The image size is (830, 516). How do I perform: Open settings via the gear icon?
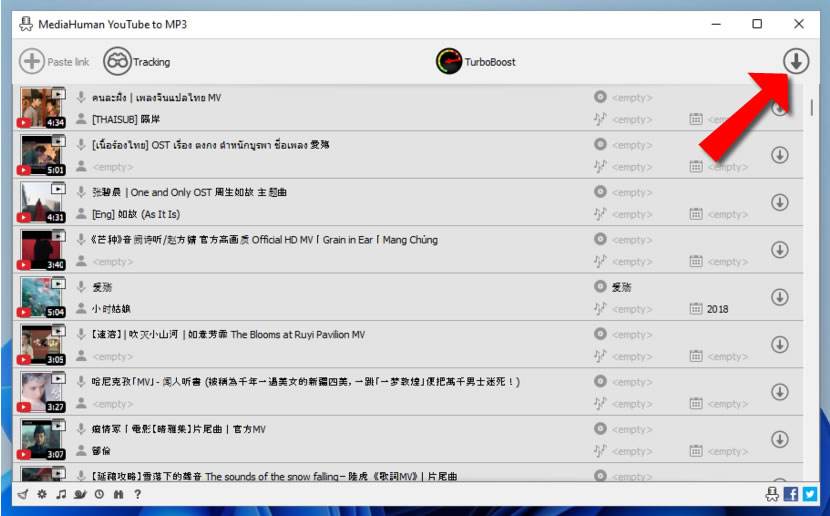(42, 494)
